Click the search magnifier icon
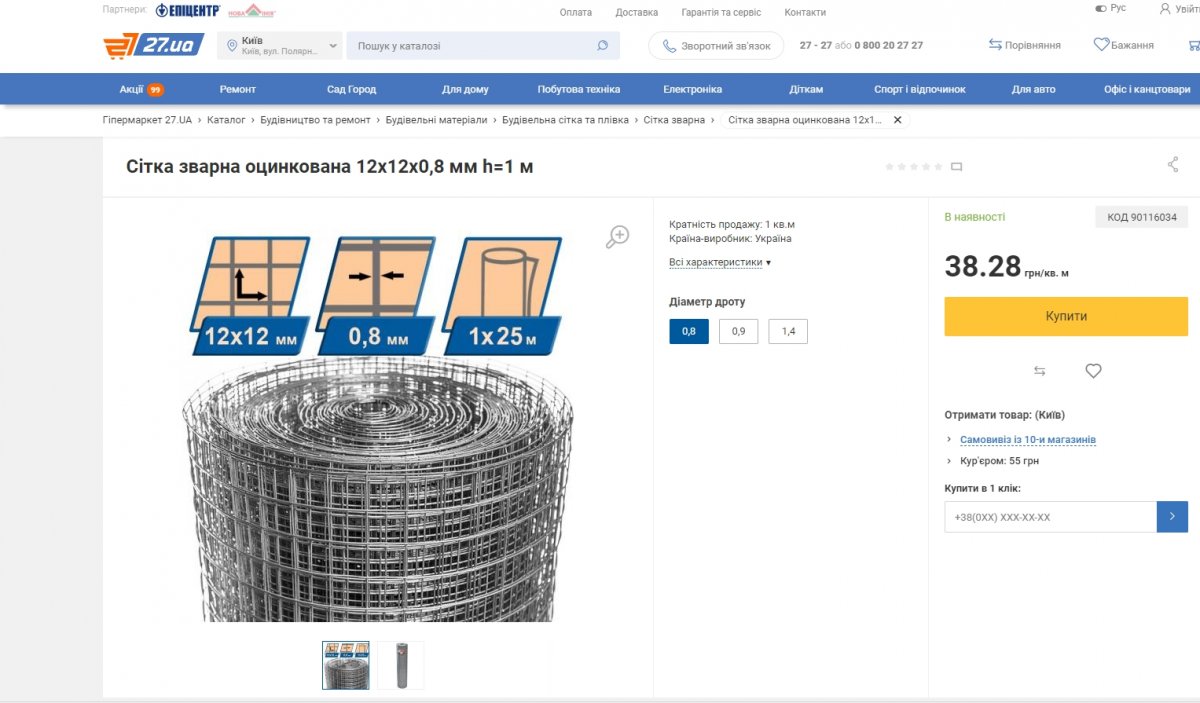 click(602, 46)
